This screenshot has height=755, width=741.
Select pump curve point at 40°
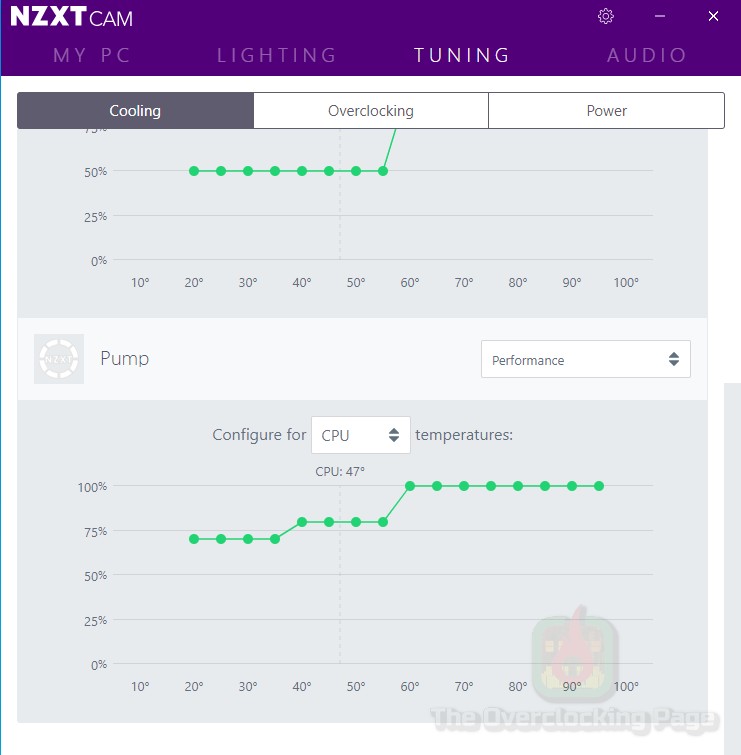coord(302,522)
